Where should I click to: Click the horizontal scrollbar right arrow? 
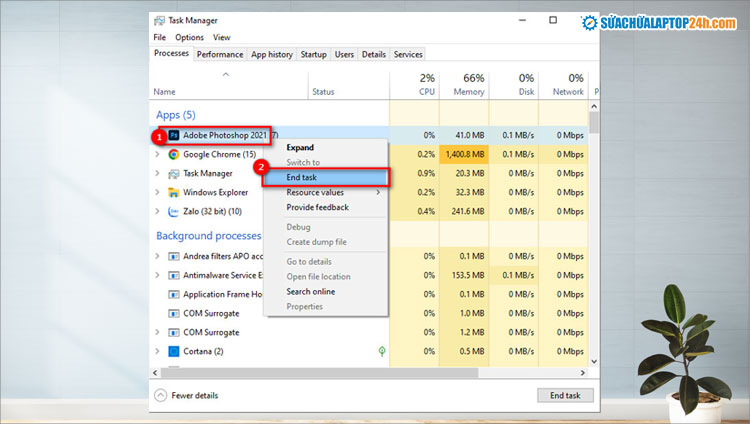point(583,373)
